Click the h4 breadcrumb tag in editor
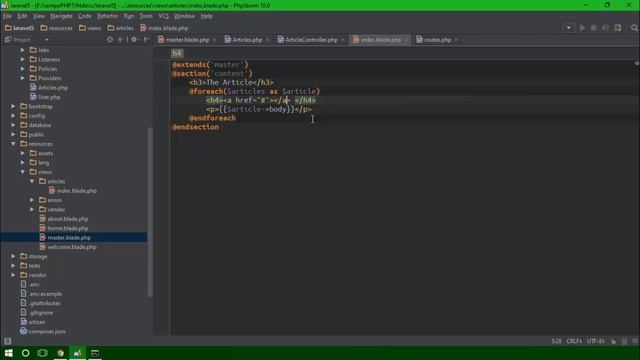This screenshot has width=640, height=360. pyautogui.click(x=177, y=53)
